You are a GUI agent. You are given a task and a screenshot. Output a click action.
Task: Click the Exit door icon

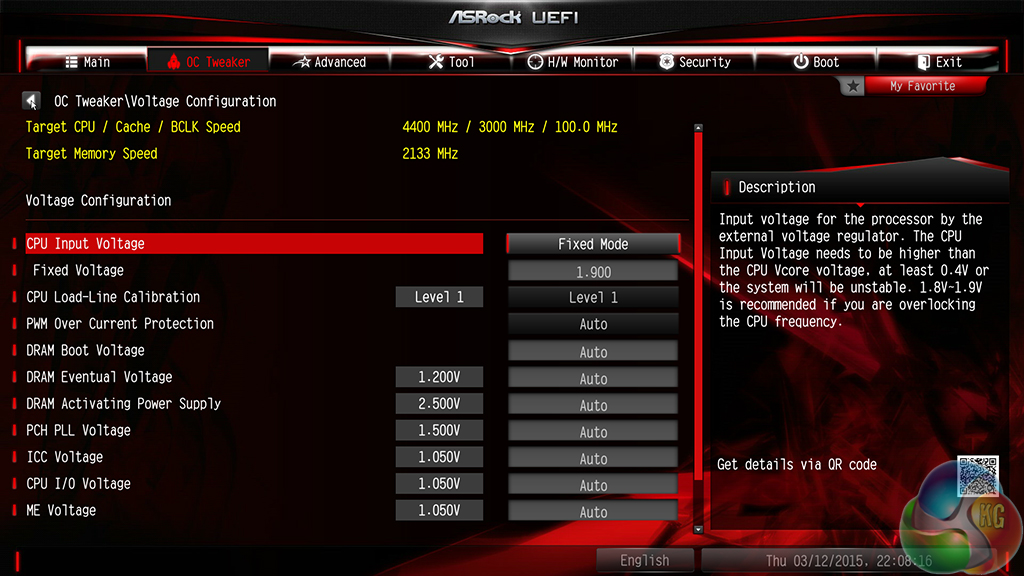point(923,62)
